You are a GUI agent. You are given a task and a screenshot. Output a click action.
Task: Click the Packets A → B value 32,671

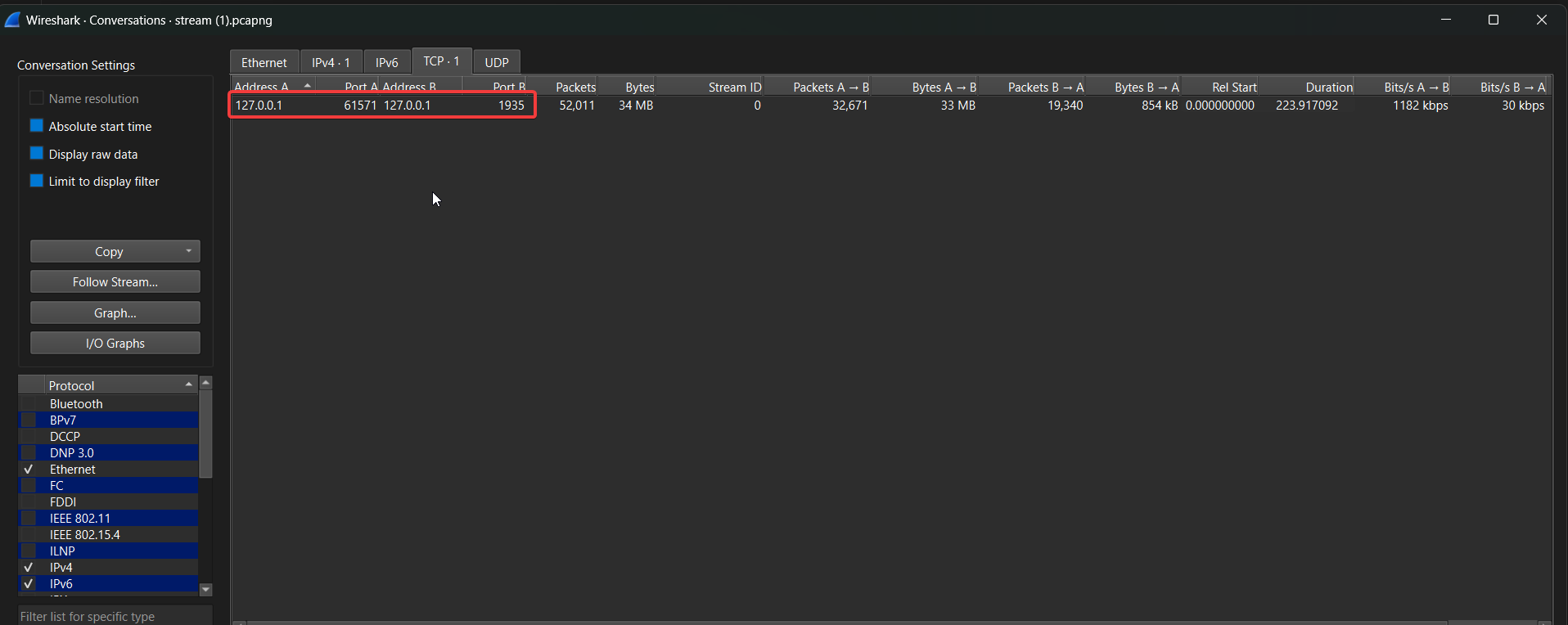coord(850,105)
